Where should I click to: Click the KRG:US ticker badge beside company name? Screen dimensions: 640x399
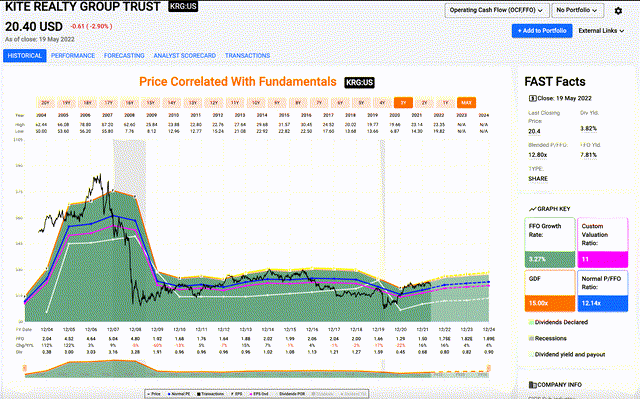tap(183, 7)
